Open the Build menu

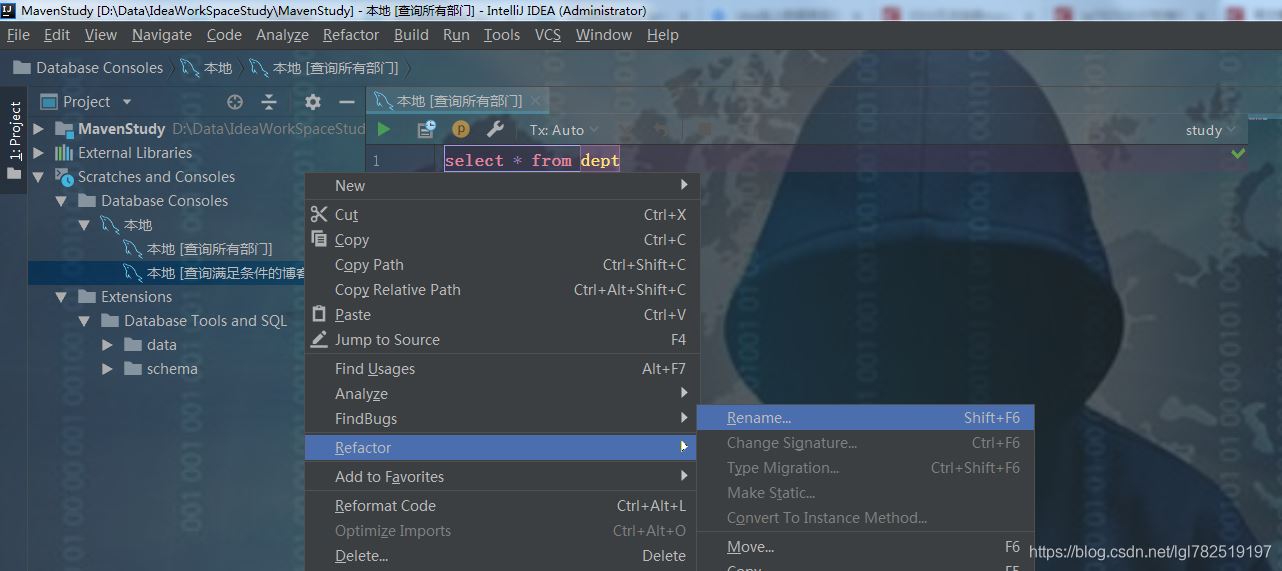[411, 34]
